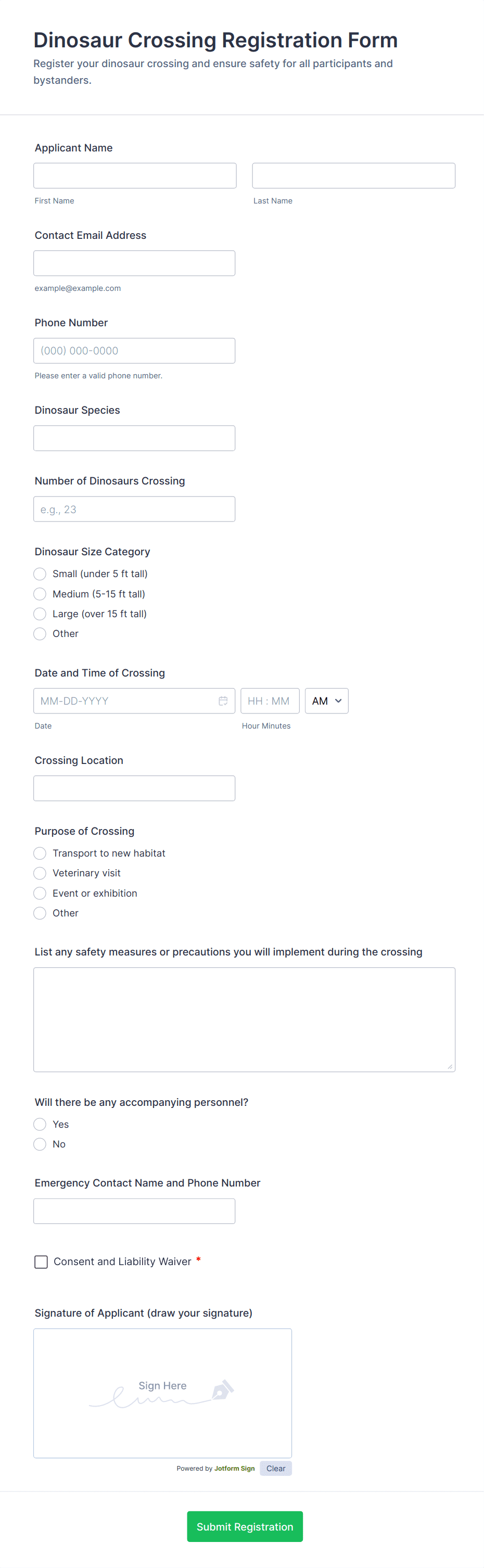Select No for accompanying personnel

coord(40,1144)
